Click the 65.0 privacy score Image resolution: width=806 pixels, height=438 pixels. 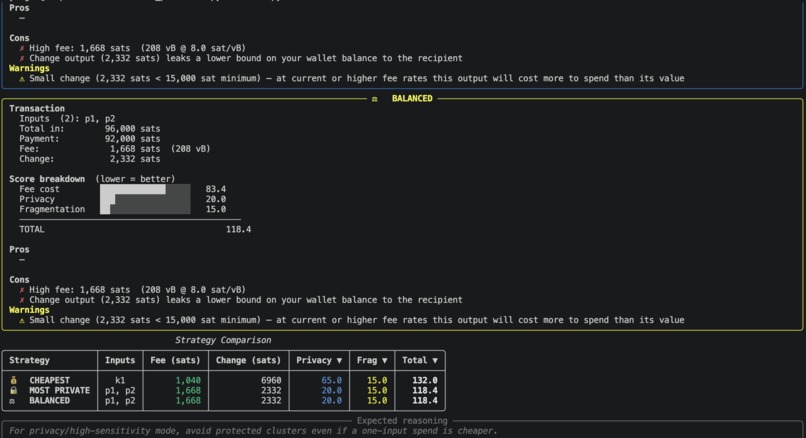click(332, 380)
